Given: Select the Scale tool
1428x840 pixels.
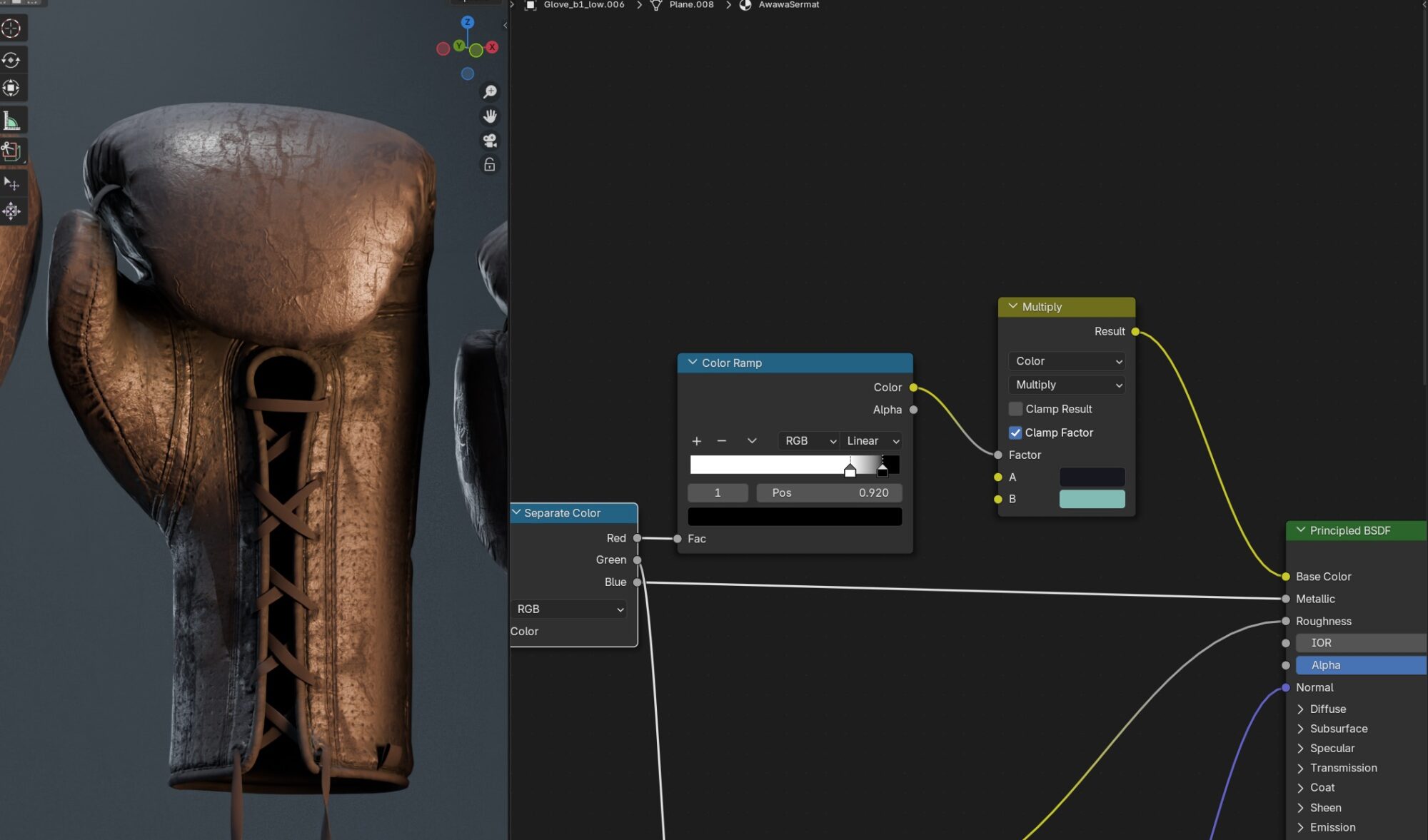Looking at the screenshot, I should [11, 88].
